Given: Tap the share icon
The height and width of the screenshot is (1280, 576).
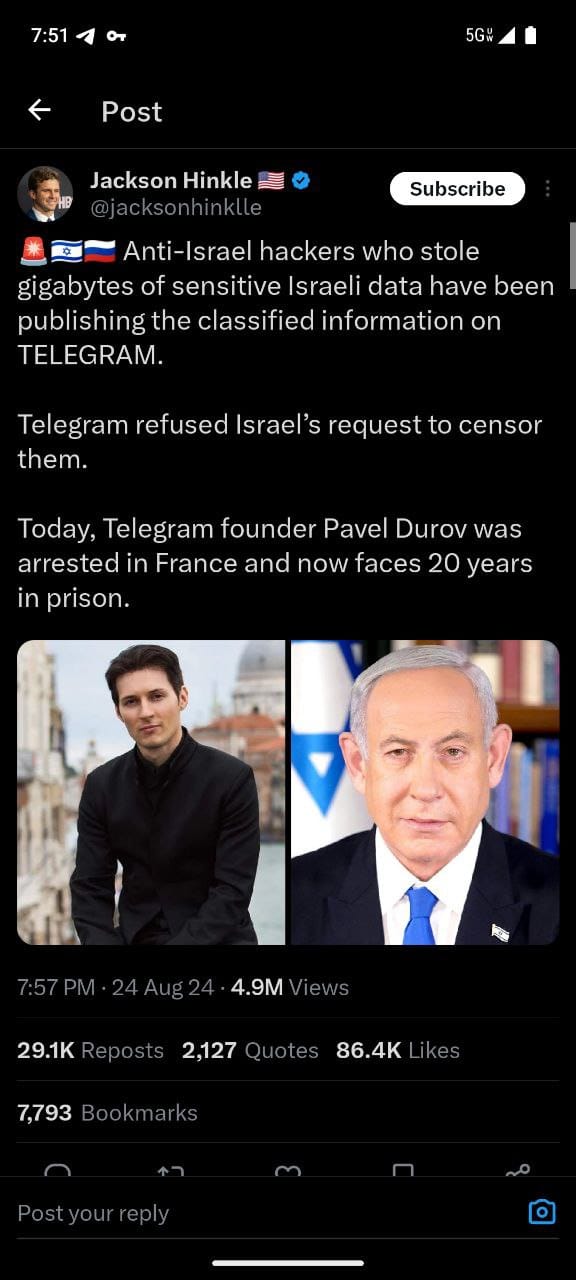Looking at the screenshot, I should tap(518, 1170).
